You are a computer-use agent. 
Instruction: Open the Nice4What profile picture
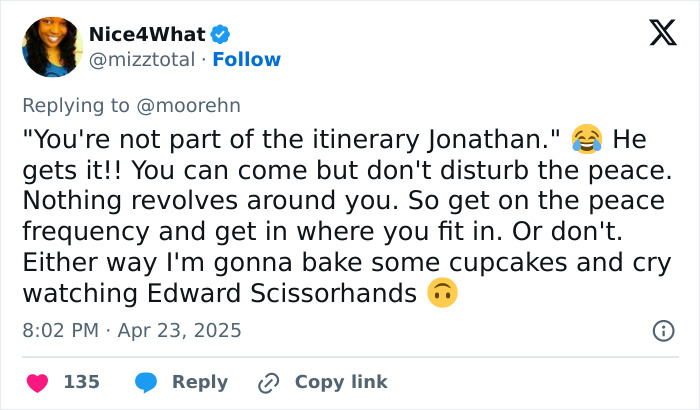pyautogui.click(x=48, y=46)
